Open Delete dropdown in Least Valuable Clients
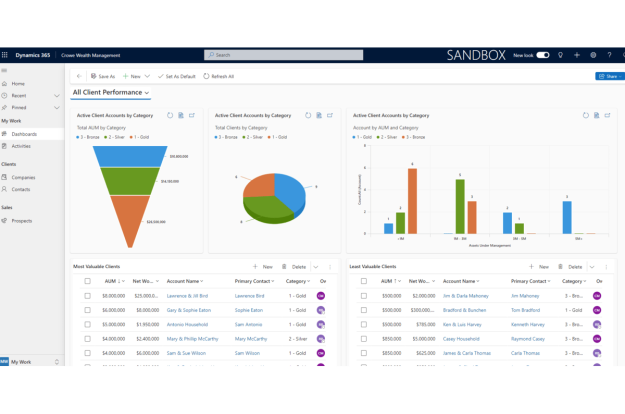This screenshot has height=414, width=625. tap(592, 267)
